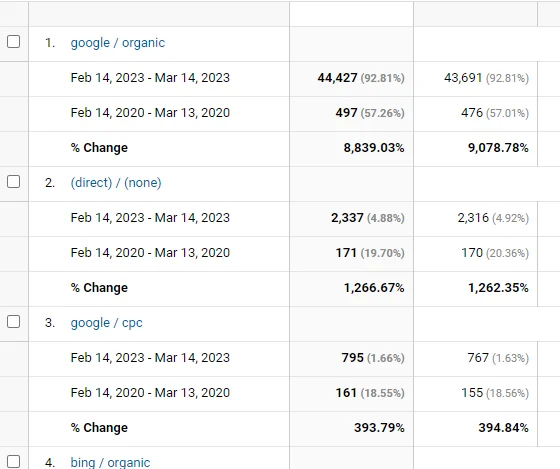Select the 767 (1.63%) value
This screenshot has height=469, width=560.
[x=498, y=358]
